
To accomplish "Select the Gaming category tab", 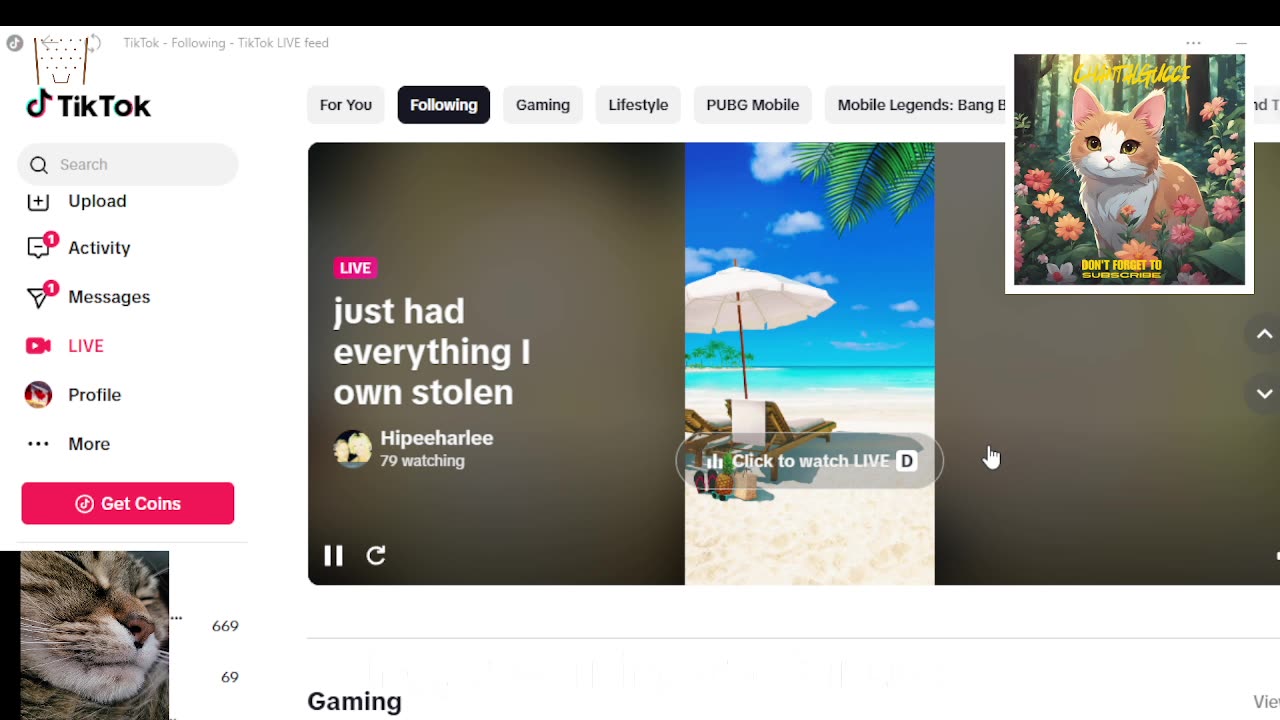I will coord(543,105).
